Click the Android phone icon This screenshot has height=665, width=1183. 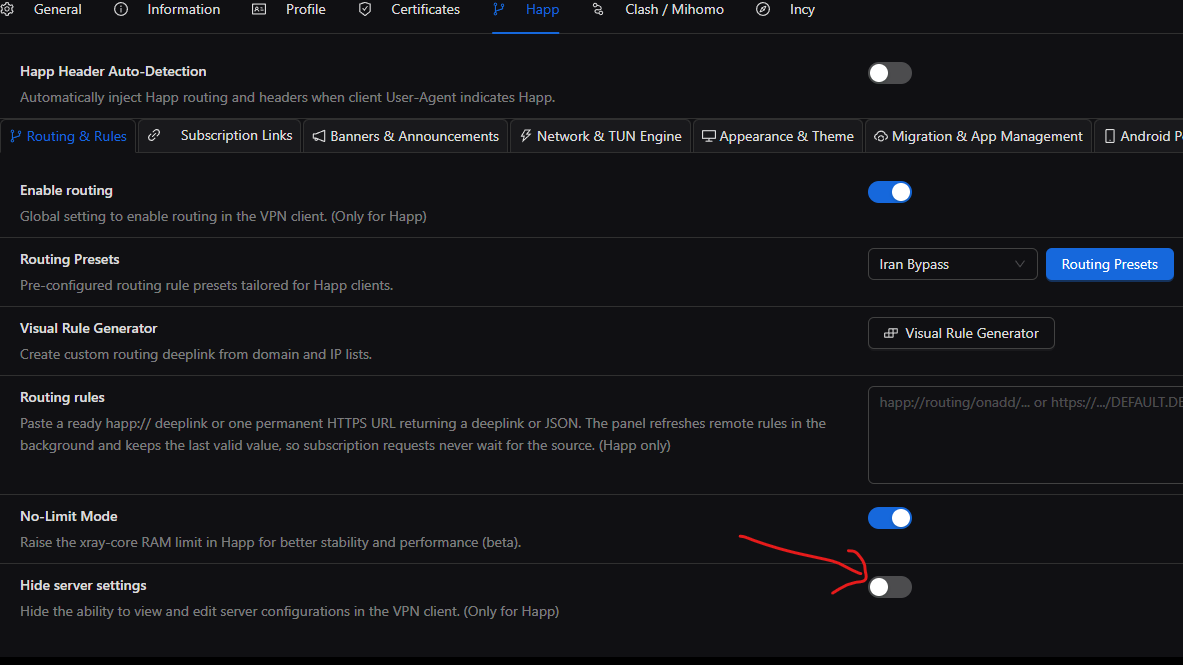pos(1110,136)
